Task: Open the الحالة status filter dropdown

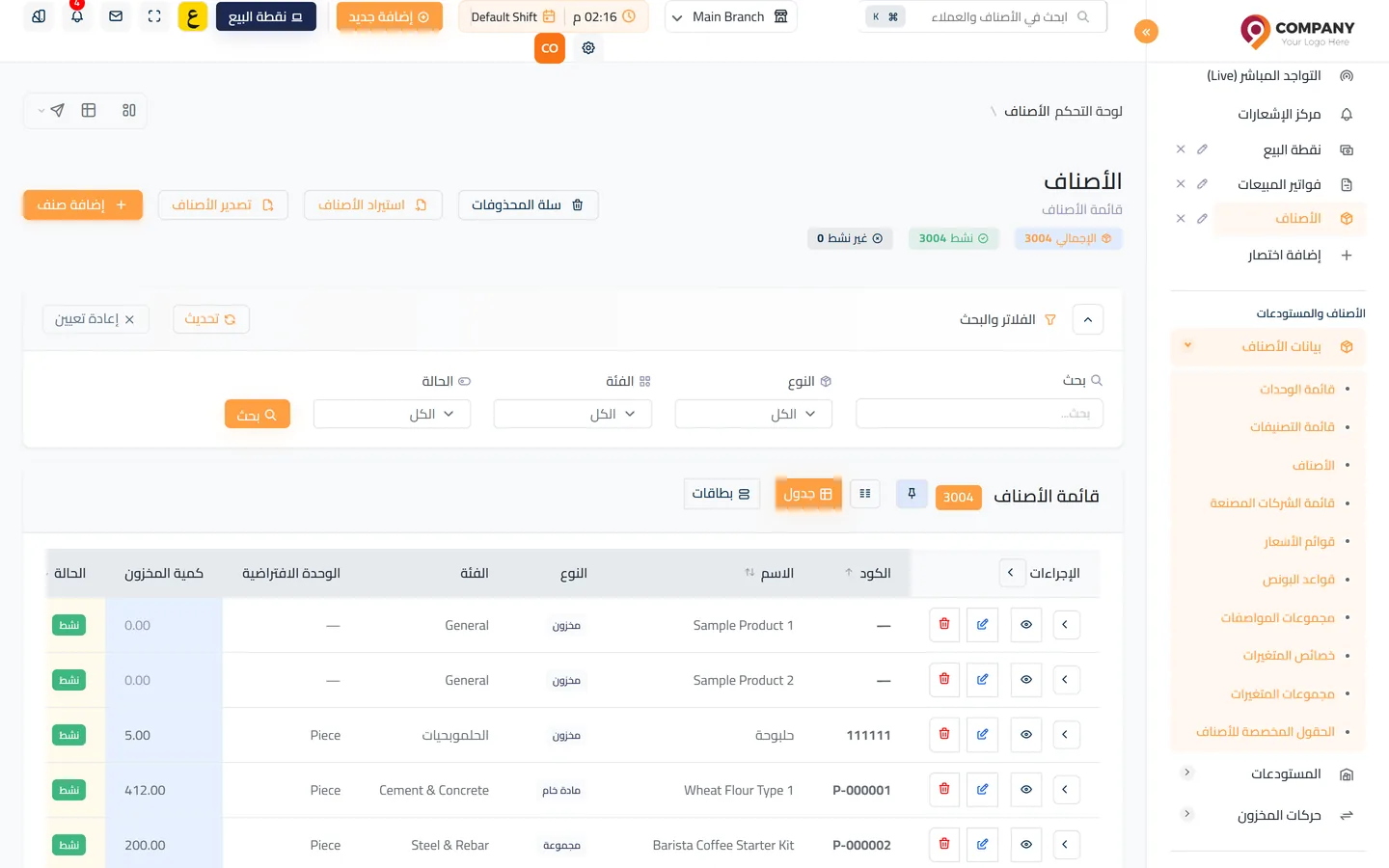Action: (x=392, y=415)
